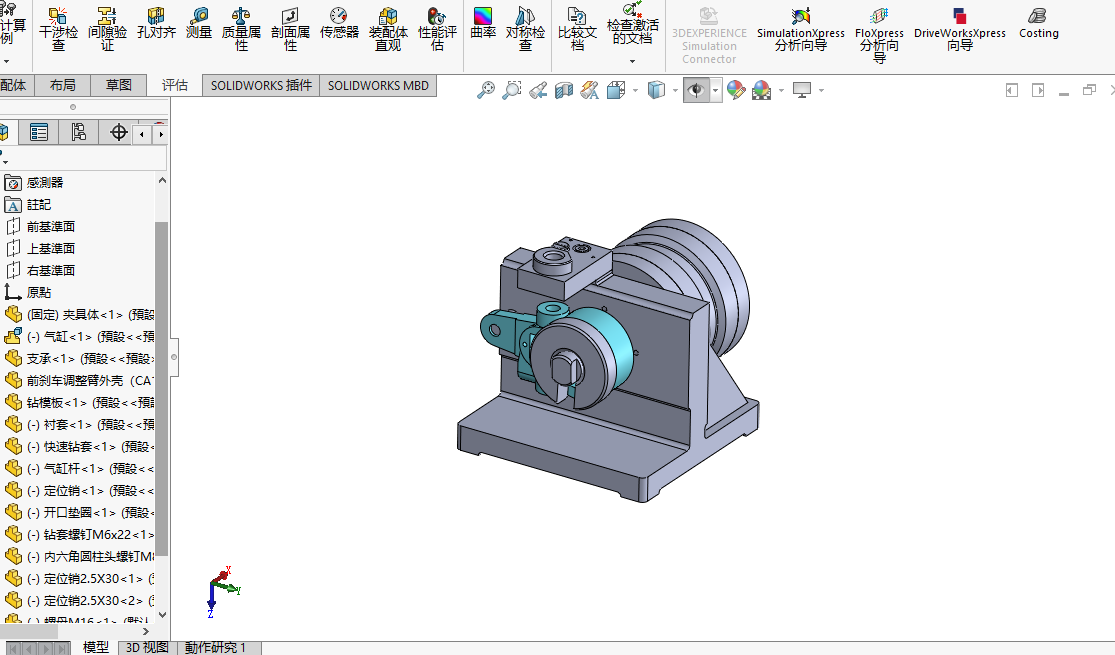Click Previous View icon
This screenshot has width=1115, height=655.
point(538,90)
